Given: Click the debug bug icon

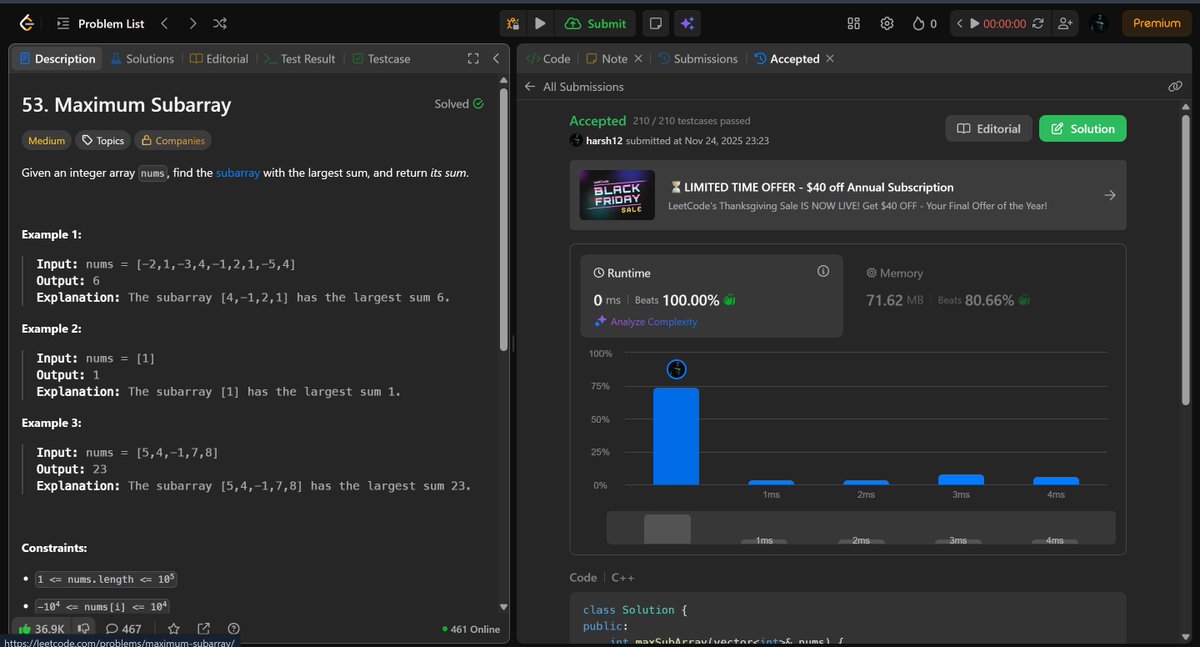Looking at the screenshot, I should point(513,23).
